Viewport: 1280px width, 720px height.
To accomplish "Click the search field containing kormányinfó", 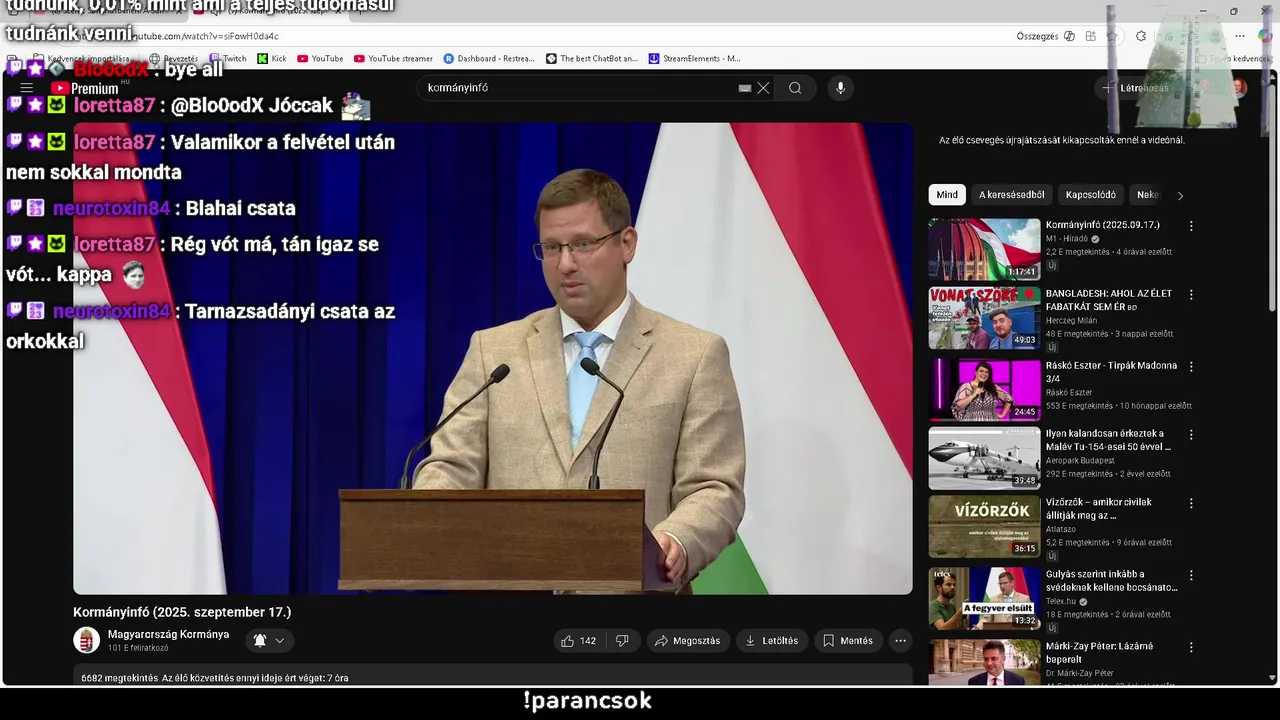I will click(580, 88).
